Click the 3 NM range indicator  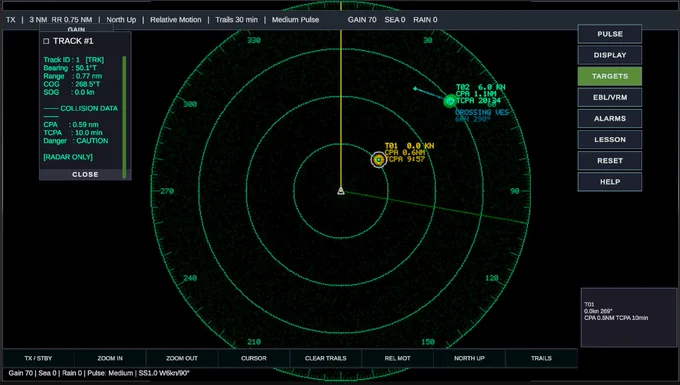tap(38, 20)
